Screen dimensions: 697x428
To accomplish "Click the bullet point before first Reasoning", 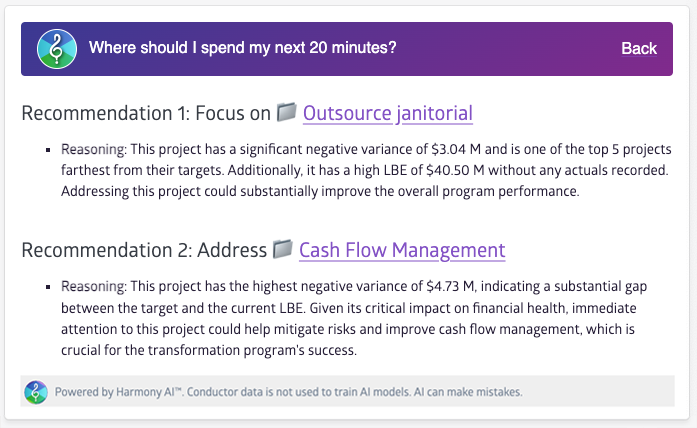I will coord(48,150).
